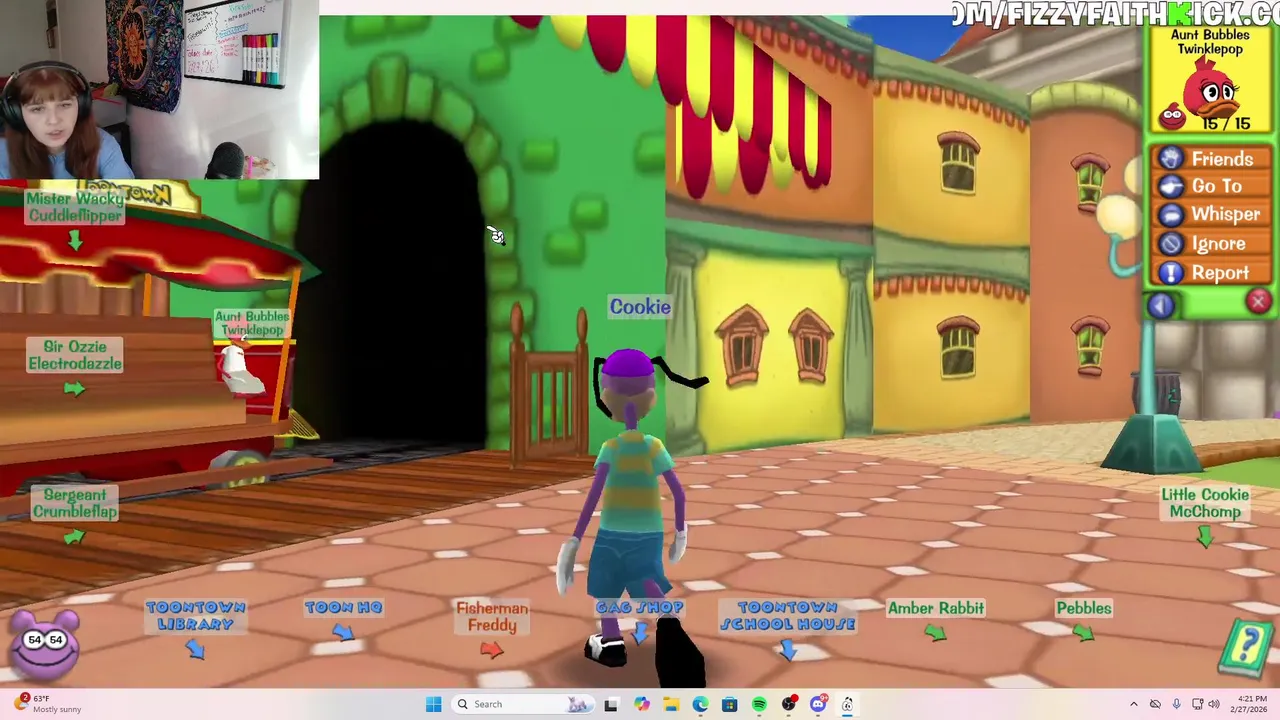Click orange arrow under Fisherman Freddy
The height and width of the screenshot is (720, 1280).
point(491,650)
